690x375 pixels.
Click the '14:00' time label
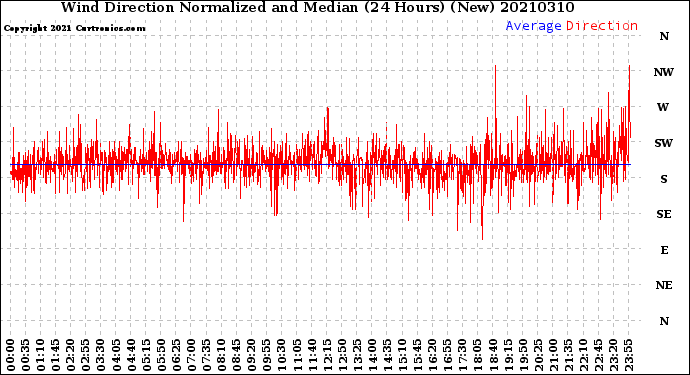(372, 355)
